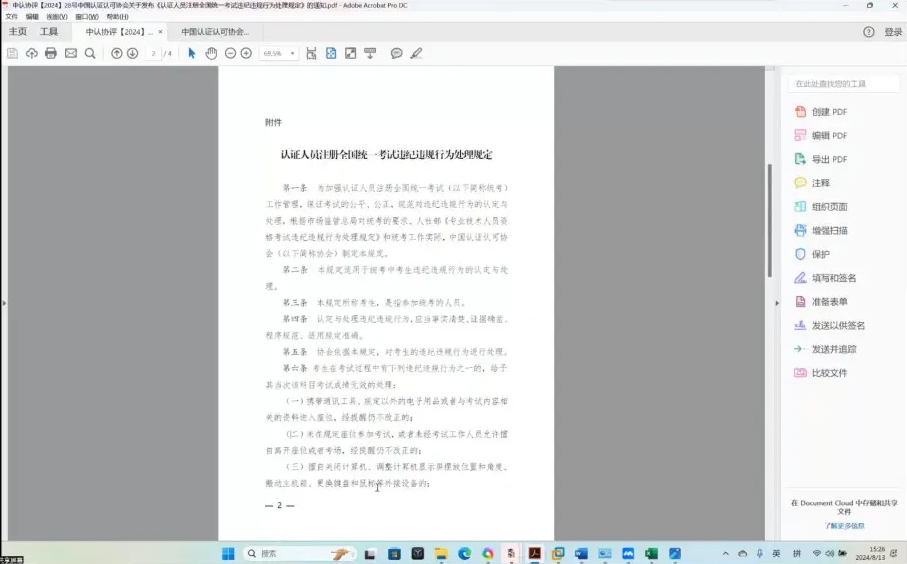The image size is (907, 564).
Task: Click the 了解更多信息 link
Action: tap(844, 526)
